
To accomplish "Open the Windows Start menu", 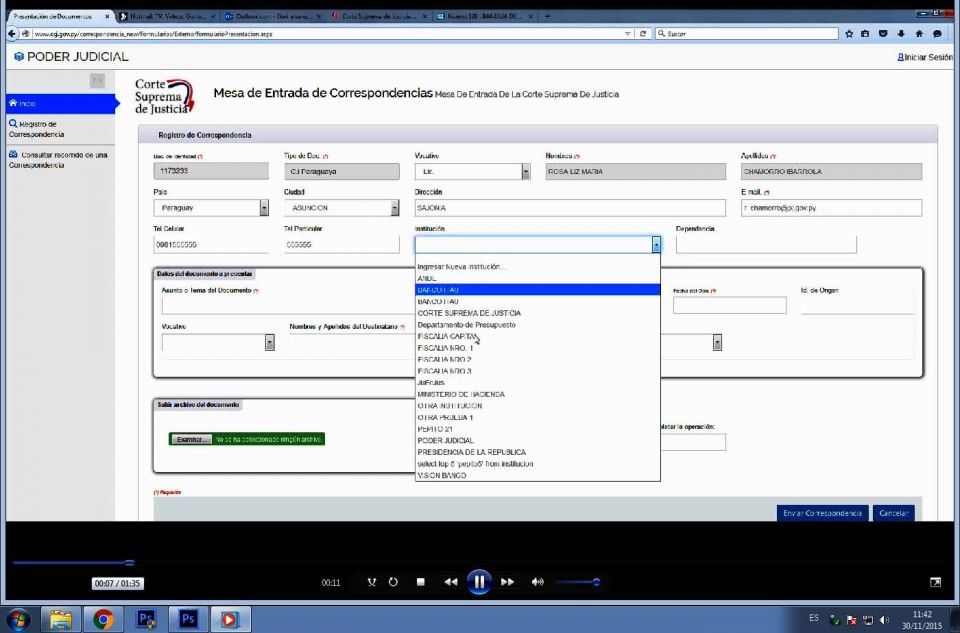I will [x=18, y=620].
